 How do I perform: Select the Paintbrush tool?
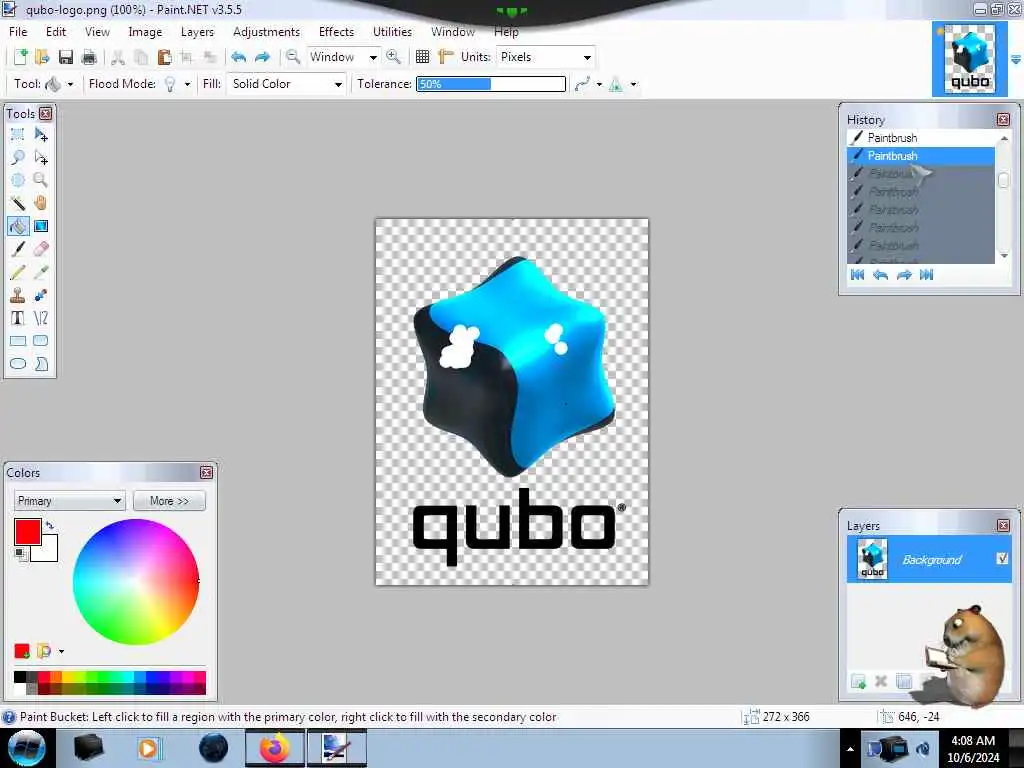[x=18, y=249]
